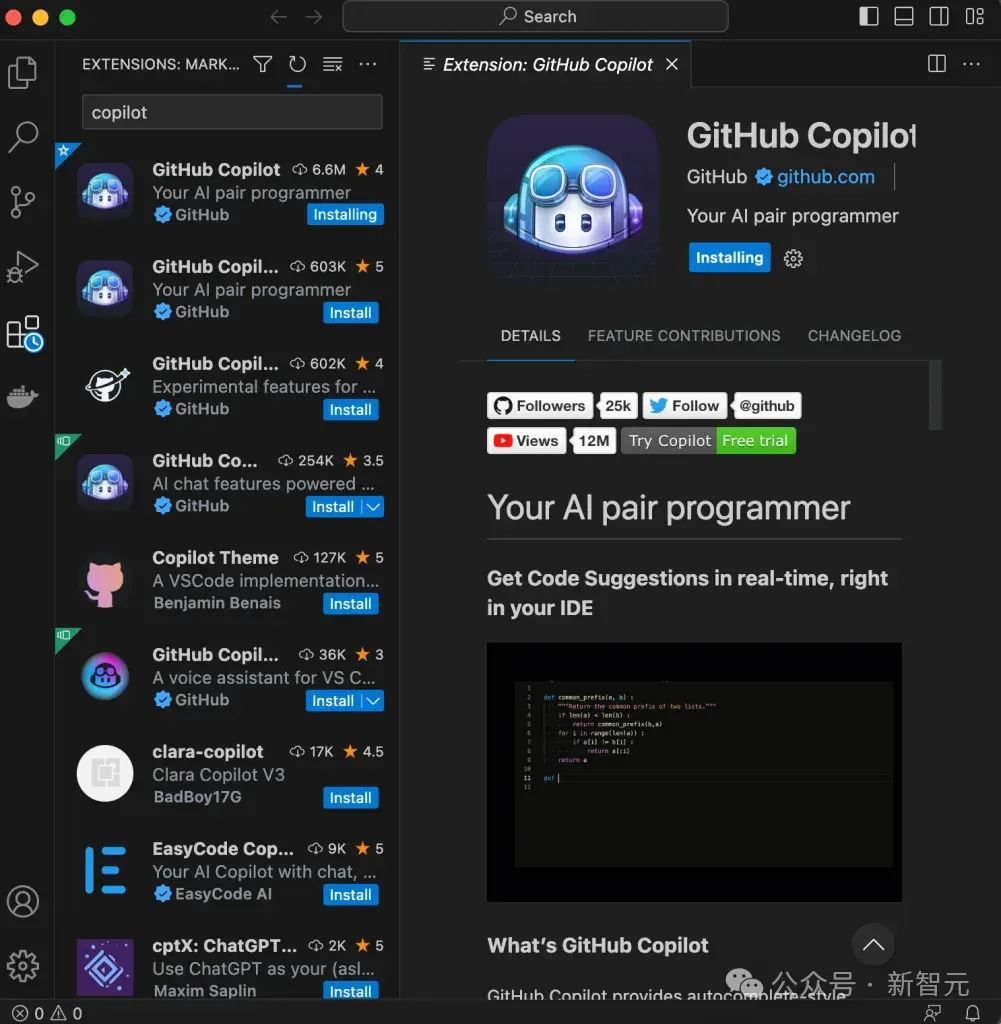
Task: Switch to the CHANGELOG tab
Action: [854, 336]
